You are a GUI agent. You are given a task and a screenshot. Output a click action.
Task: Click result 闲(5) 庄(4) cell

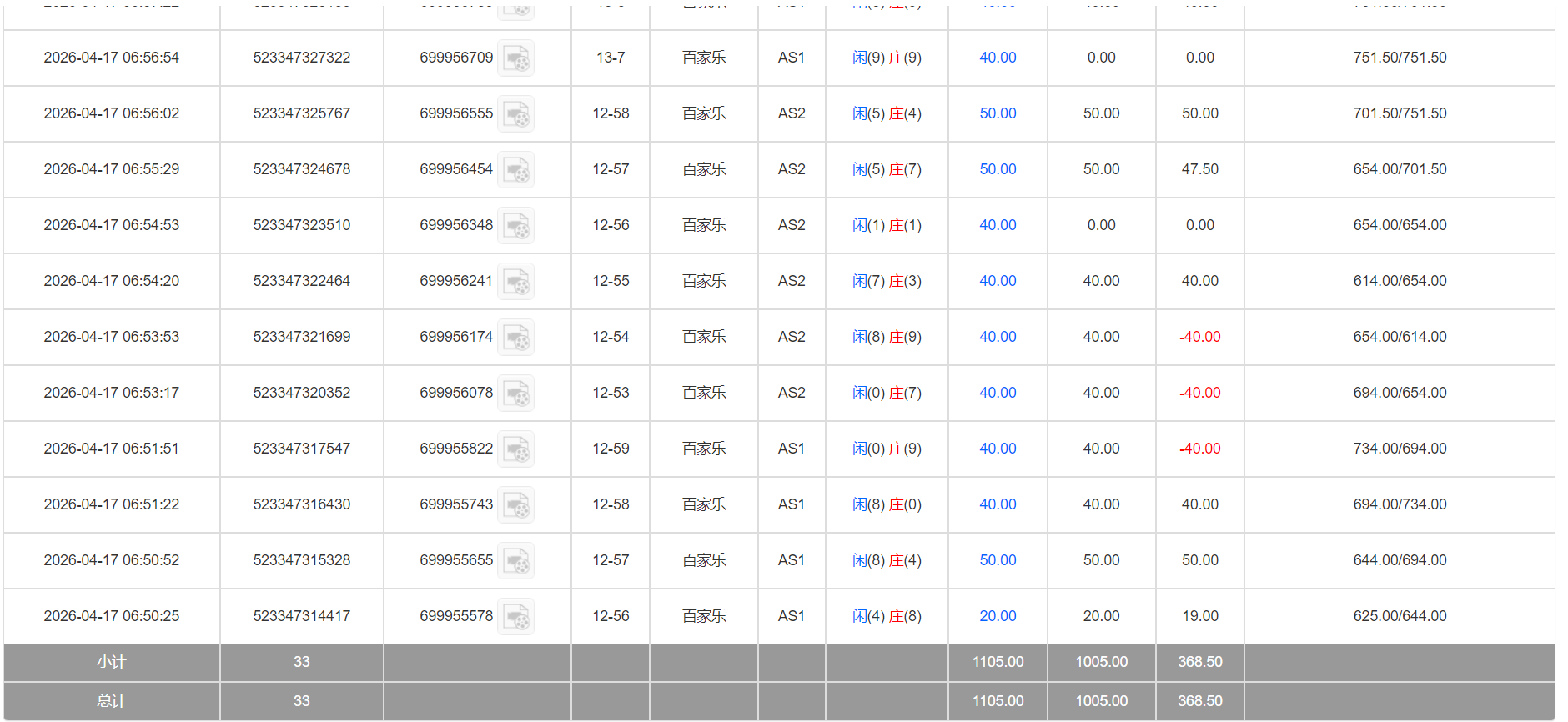[x=887, y=113]
